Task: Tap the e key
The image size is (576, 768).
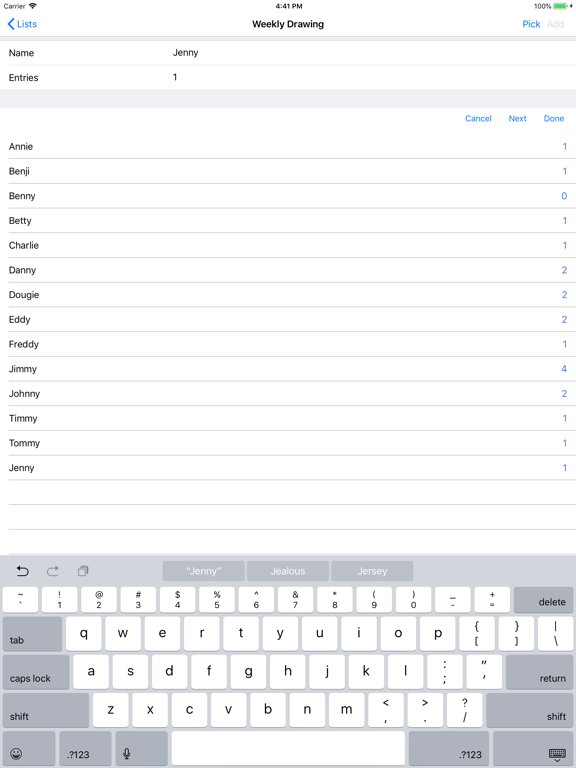Action: tap(162, 634)
